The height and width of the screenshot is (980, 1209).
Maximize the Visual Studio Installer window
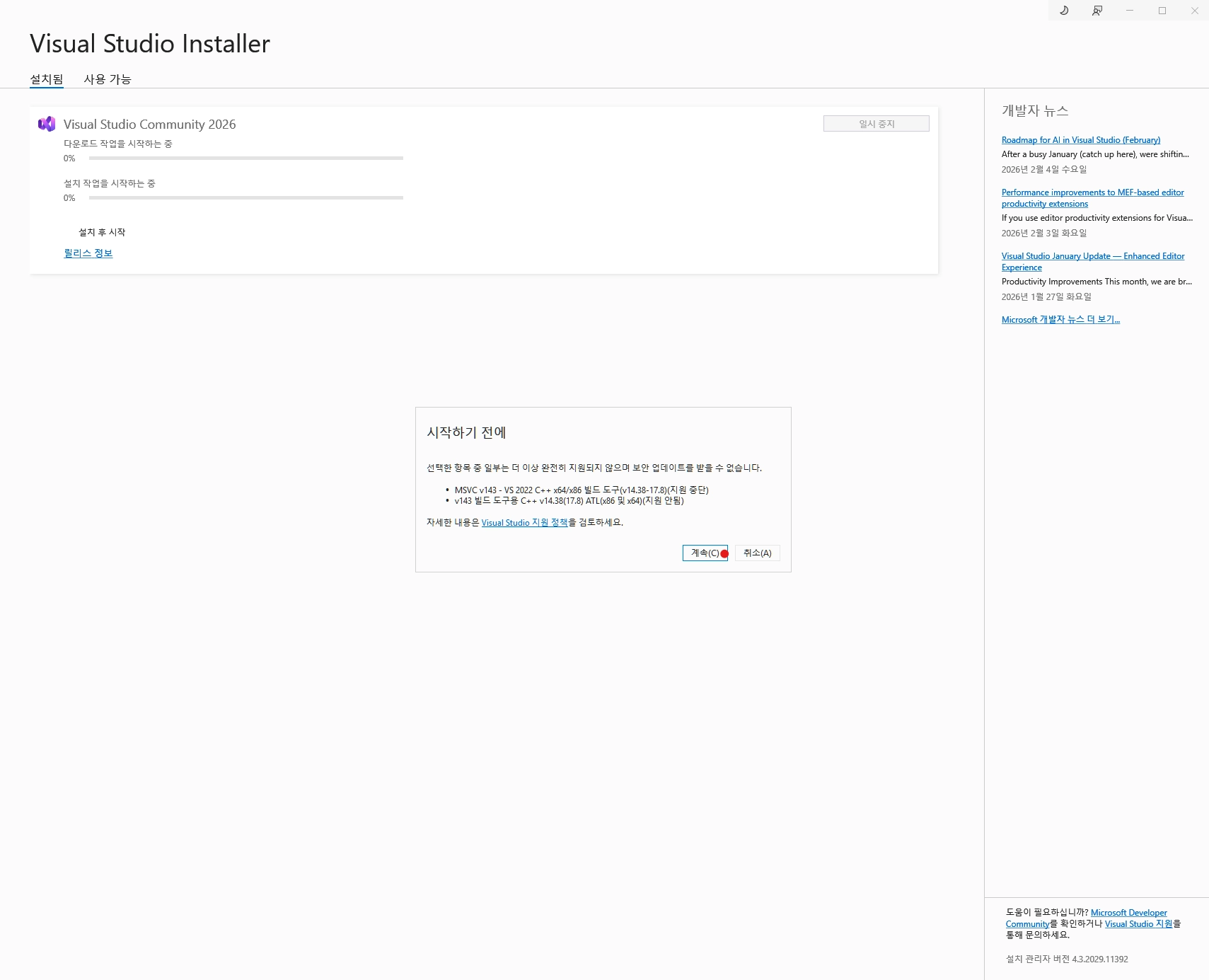pyautogui.click(x=1162, y=11)
